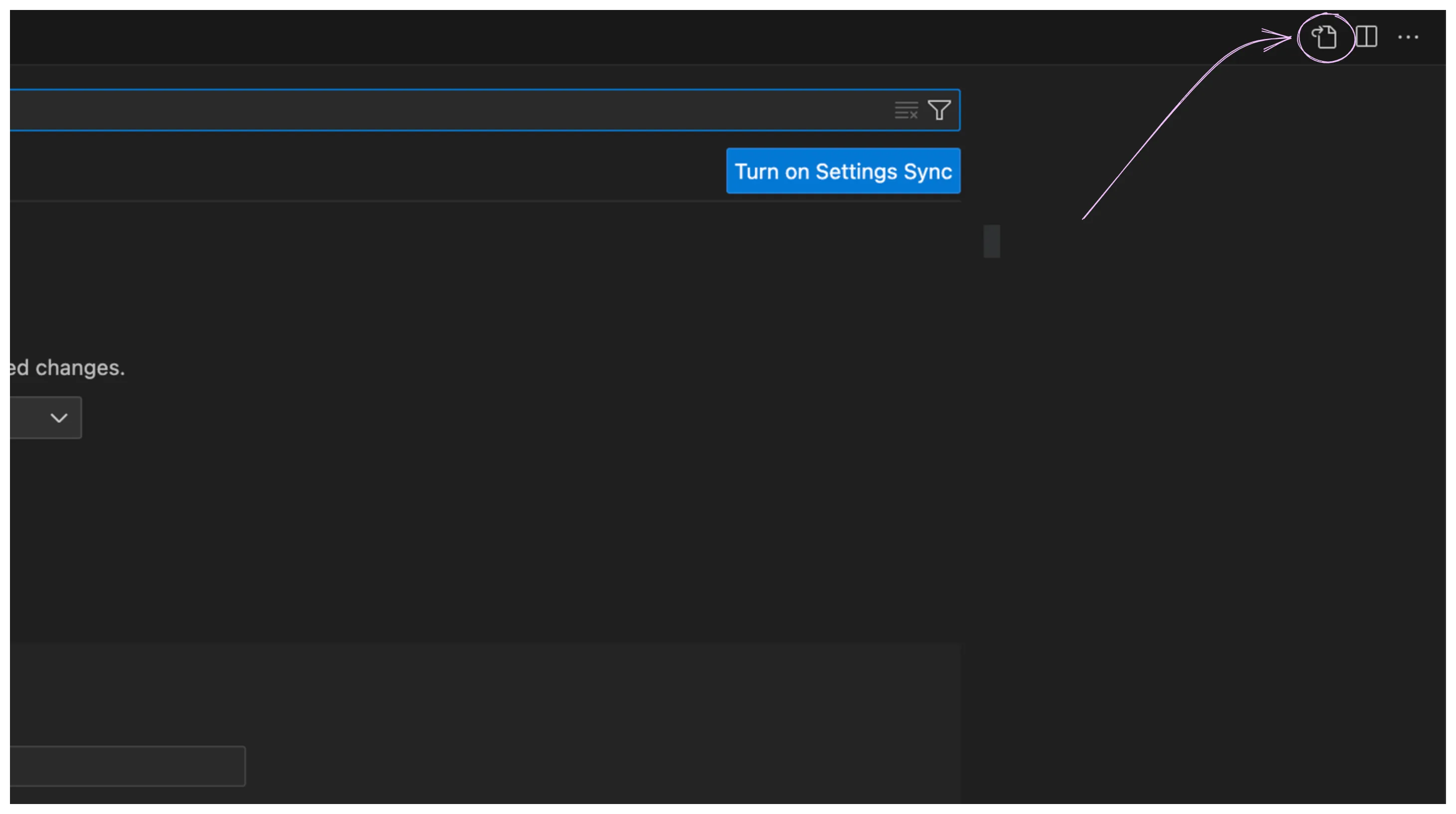Viewport: 1456px width, 814px height.
Task: Open the More Actions ellipsis menu
Action: tap(1408, 37)
